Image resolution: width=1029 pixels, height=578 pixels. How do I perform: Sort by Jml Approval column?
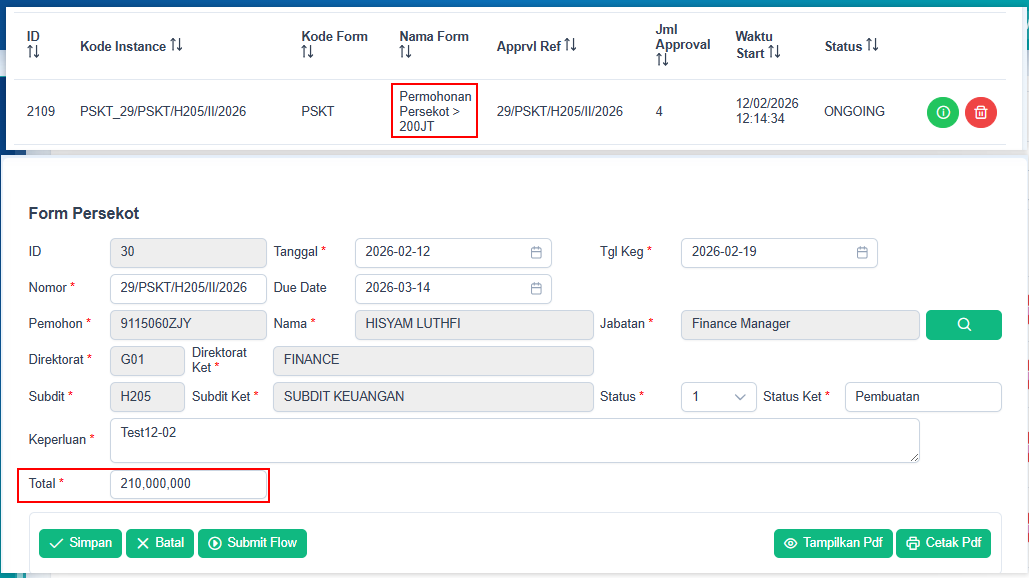coord(662,60)
